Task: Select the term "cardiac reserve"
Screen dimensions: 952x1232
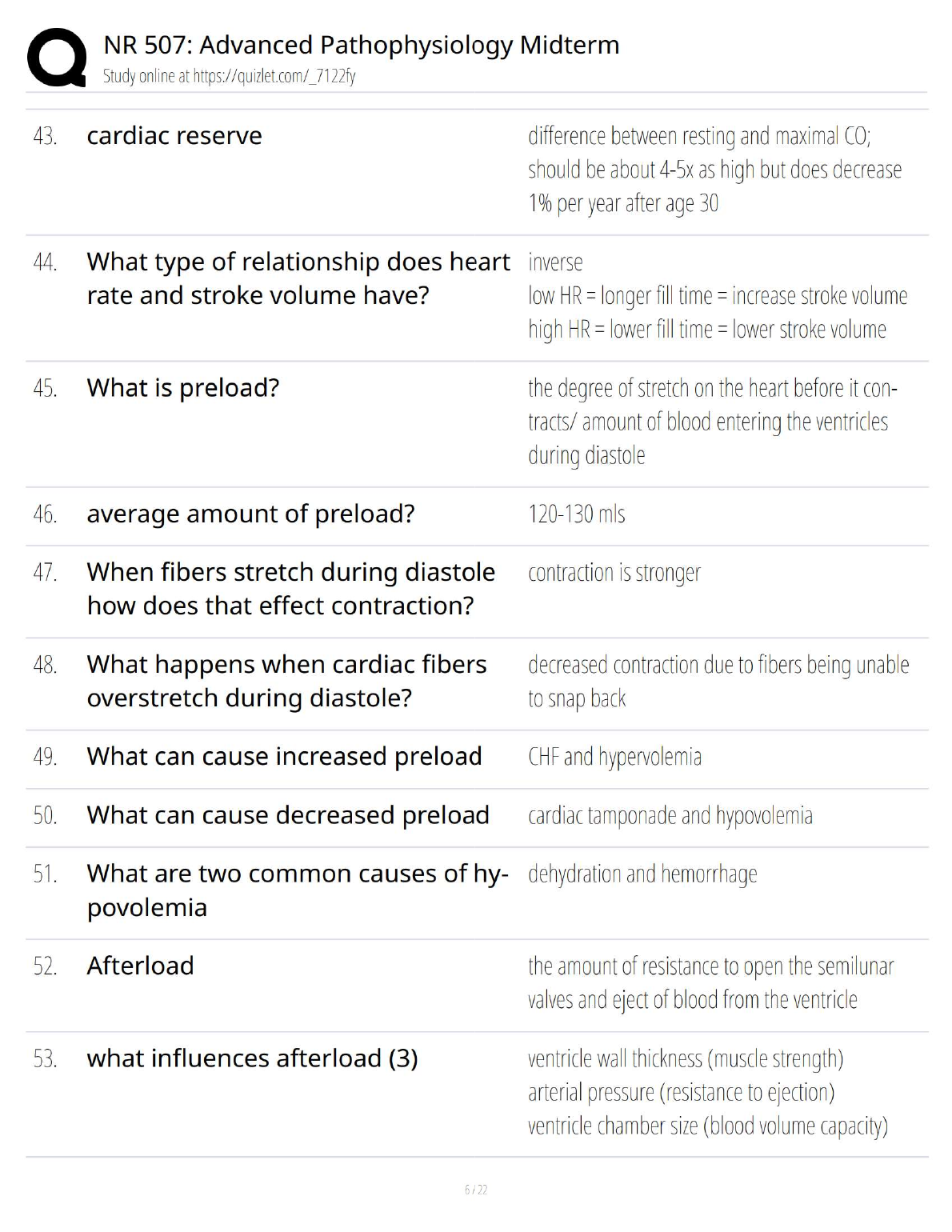Action: click(174, 136)
